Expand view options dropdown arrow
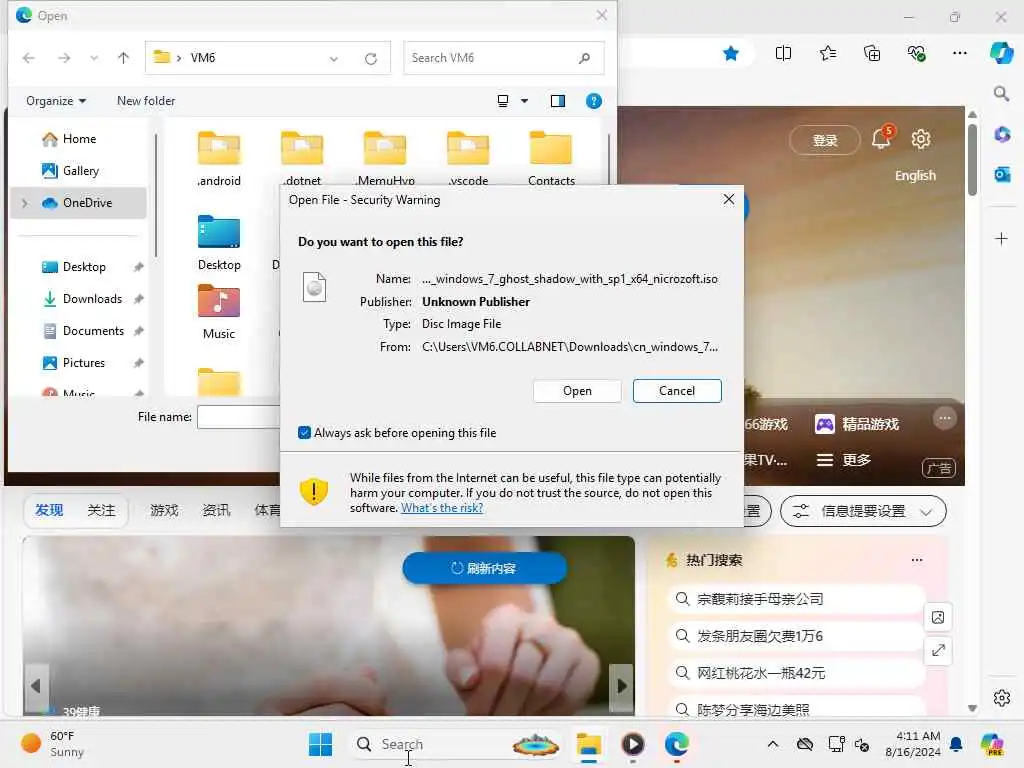Image resolution: width=1024 pixels, height=768 pixels. [x=524, y=101]
